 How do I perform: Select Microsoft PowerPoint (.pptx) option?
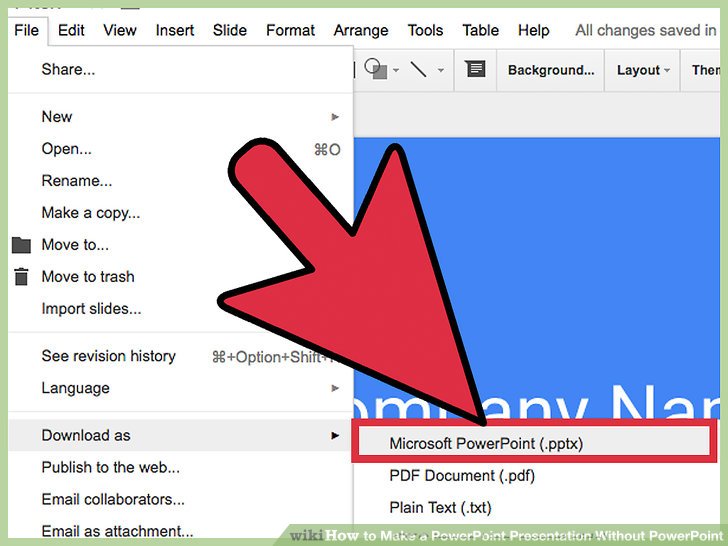click(x=533, y=443)
